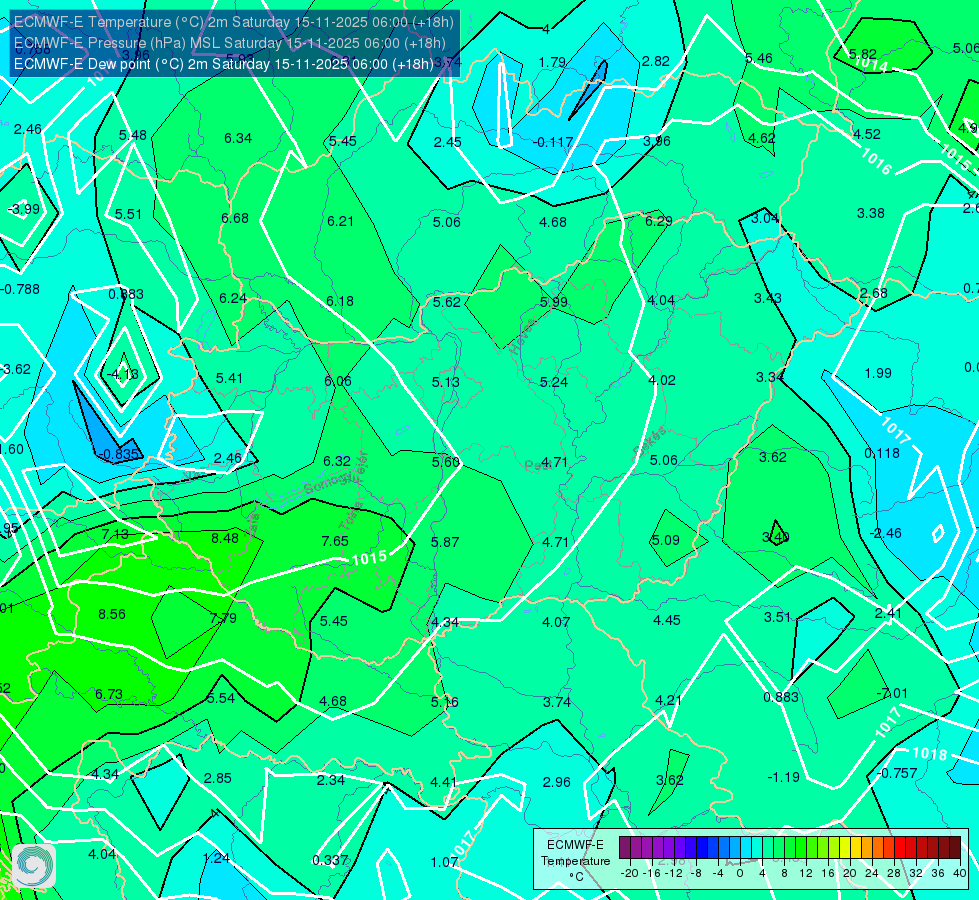Screen dimensions: 979x900
Task: Click the 3.51 temperature value
Action: pos(777,617)
